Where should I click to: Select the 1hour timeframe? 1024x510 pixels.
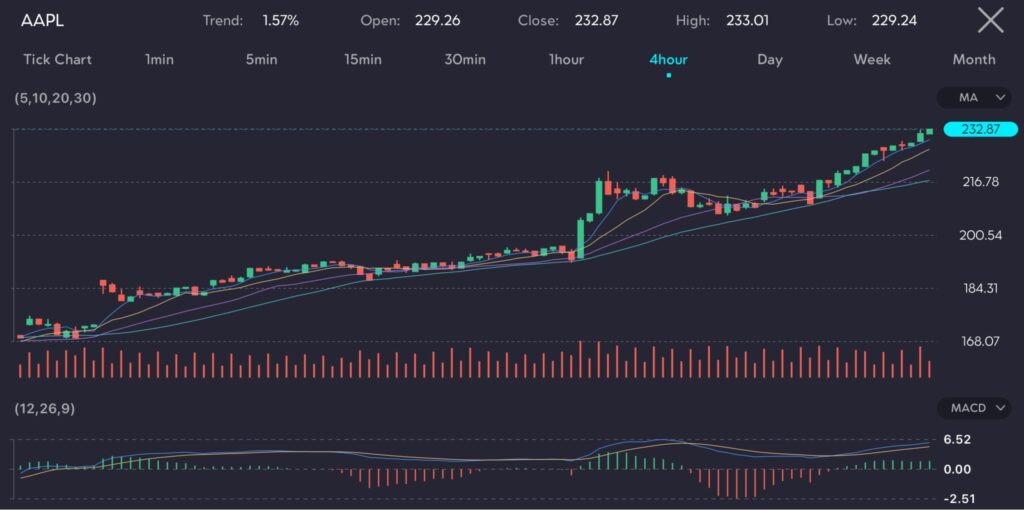(x=566, y=60)
